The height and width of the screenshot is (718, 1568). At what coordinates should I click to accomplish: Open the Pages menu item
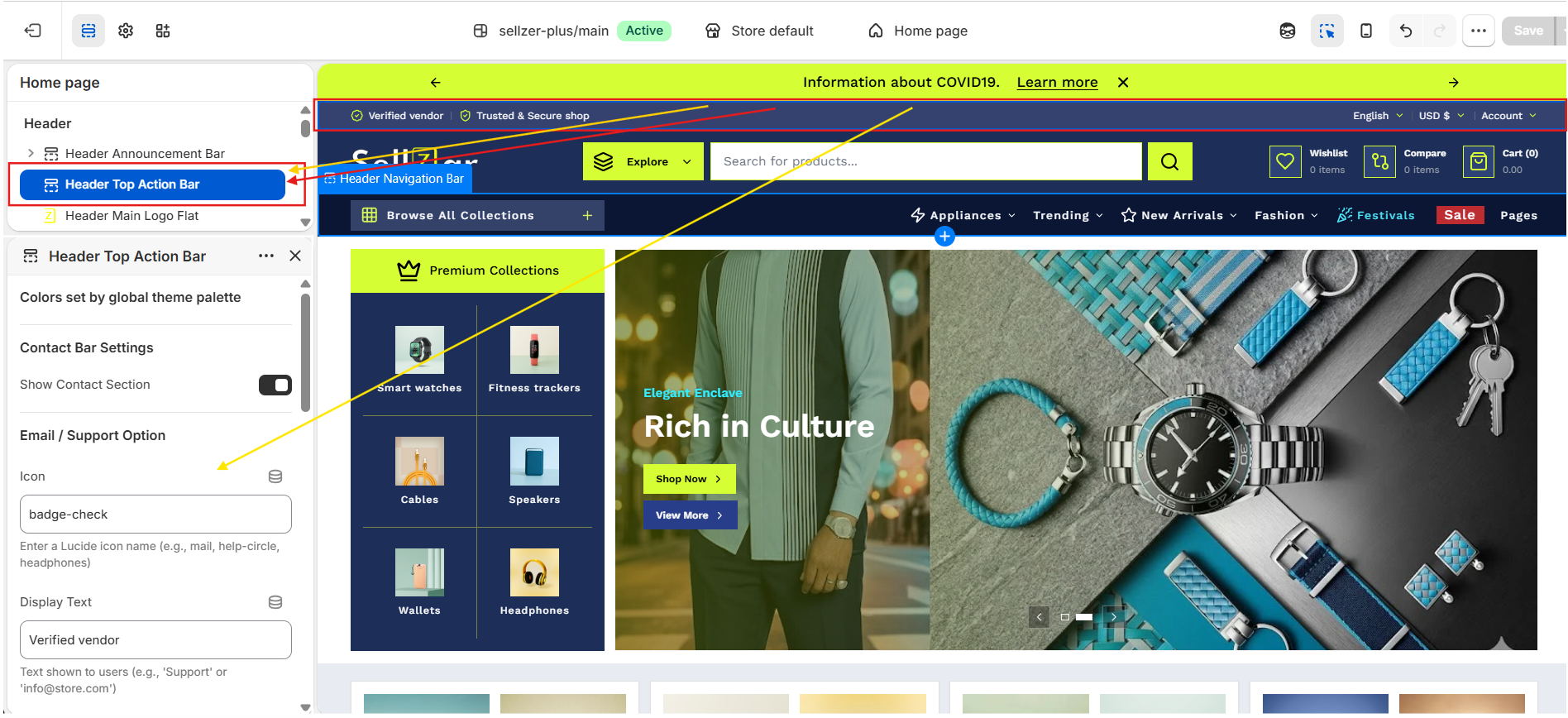click(1518, 215)
